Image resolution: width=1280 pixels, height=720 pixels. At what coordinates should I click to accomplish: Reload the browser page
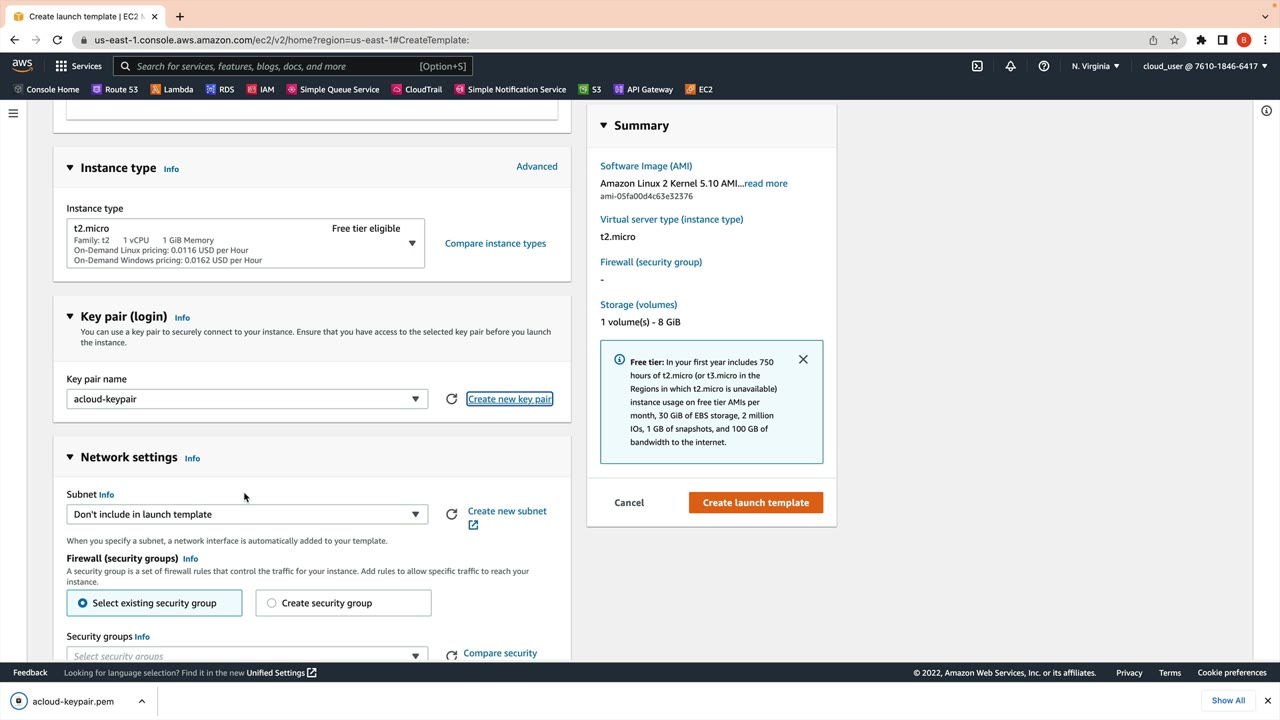pyautogui.click(x=57, y=40)
